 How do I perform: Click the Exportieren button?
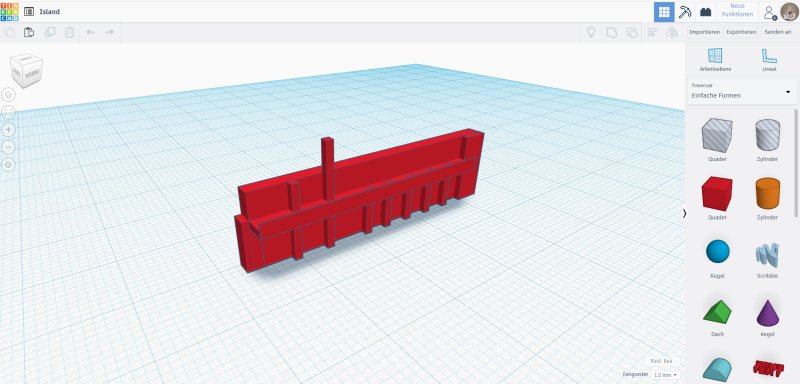click(x=741, y=32)
